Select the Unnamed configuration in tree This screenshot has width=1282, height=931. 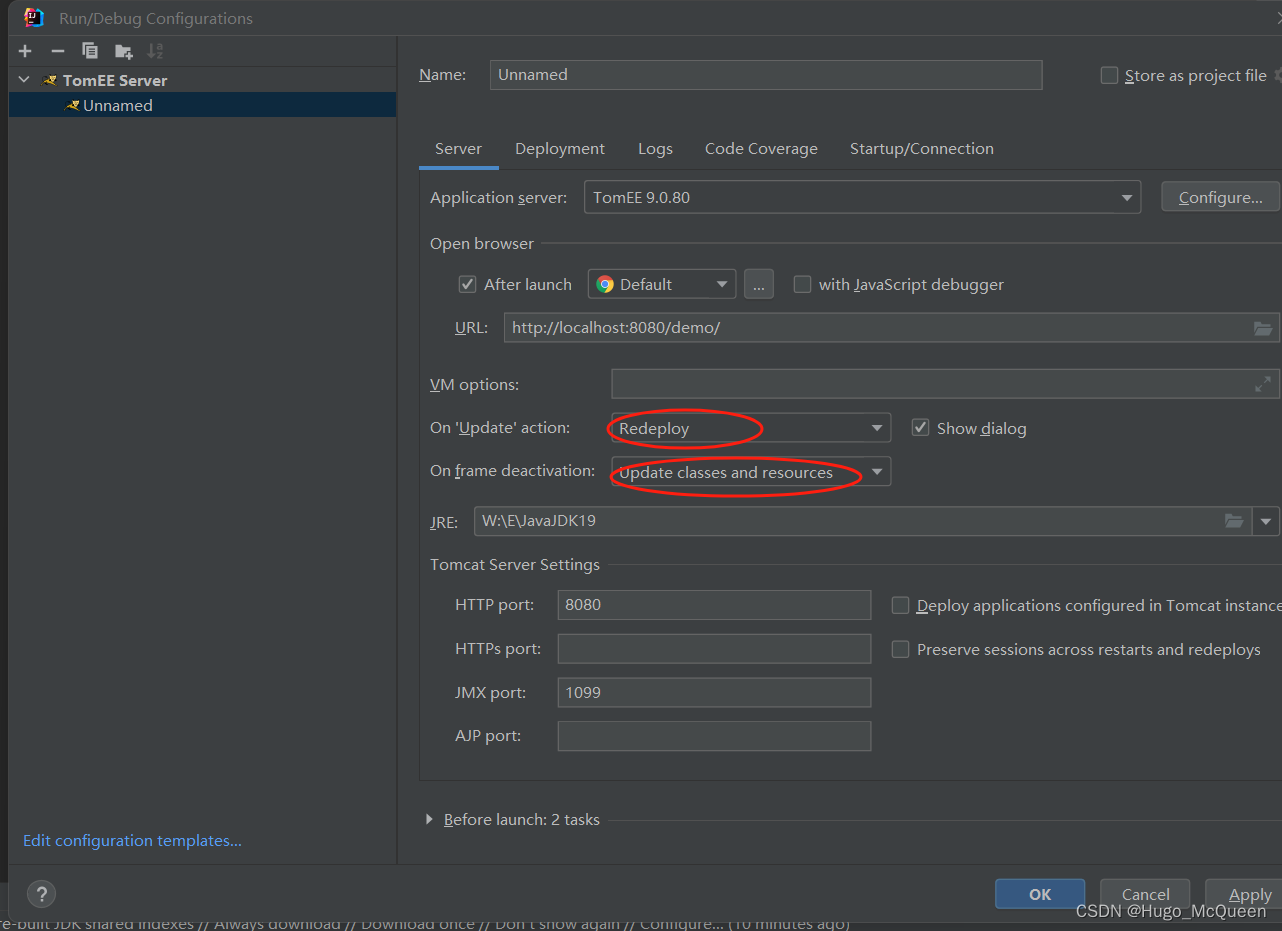coord(202,105)
